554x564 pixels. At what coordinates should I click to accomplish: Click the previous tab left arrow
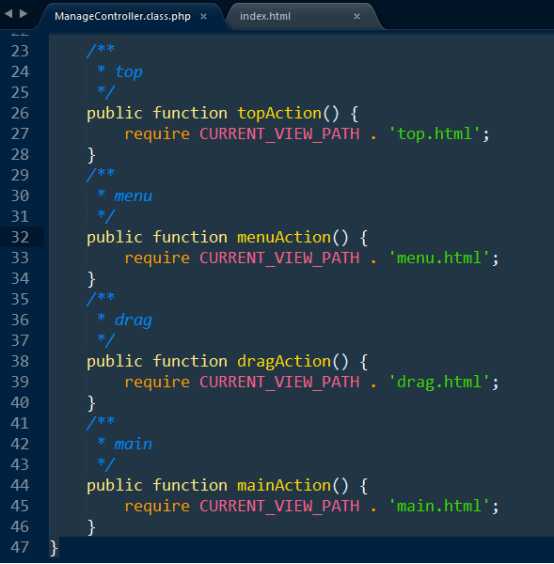pyautogui.click(x=9, y=14)
